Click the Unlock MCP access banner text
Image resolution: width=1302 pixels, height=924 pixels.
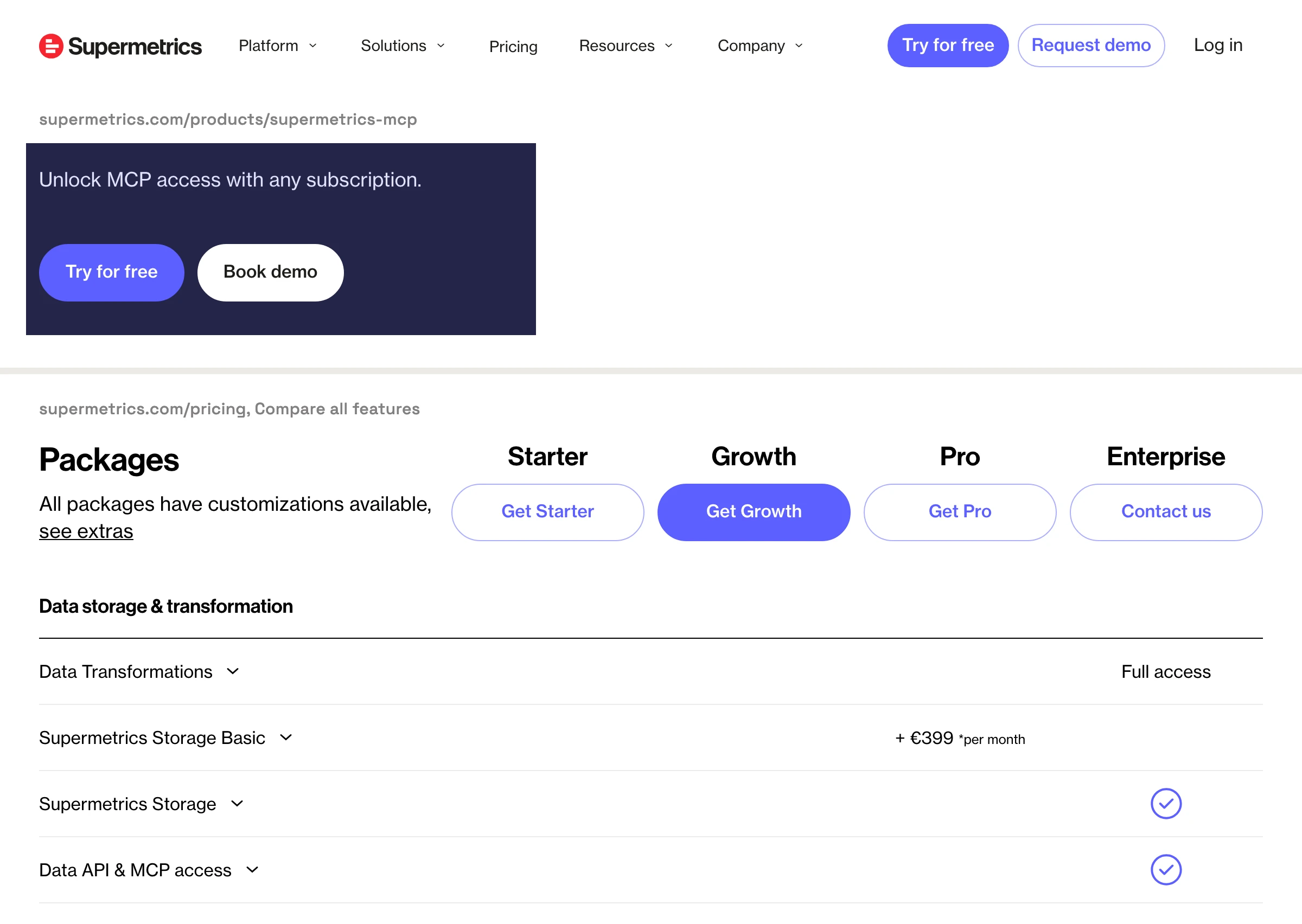[230, 180]
